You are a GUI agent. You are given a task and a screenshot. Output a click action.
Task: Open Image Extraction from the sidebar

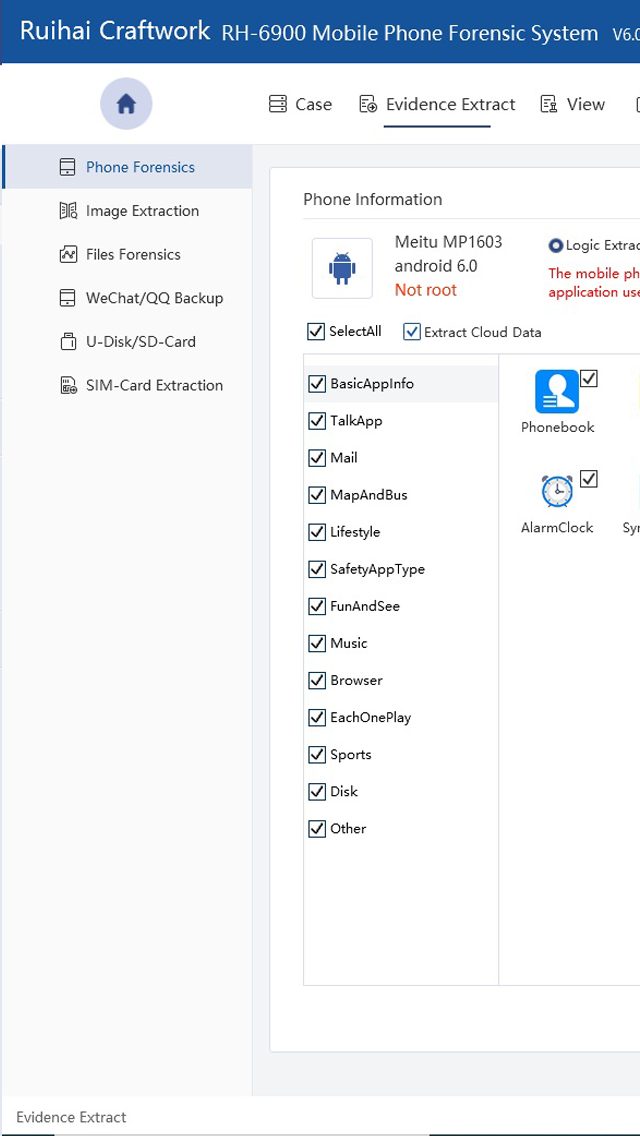coord(141,211)
